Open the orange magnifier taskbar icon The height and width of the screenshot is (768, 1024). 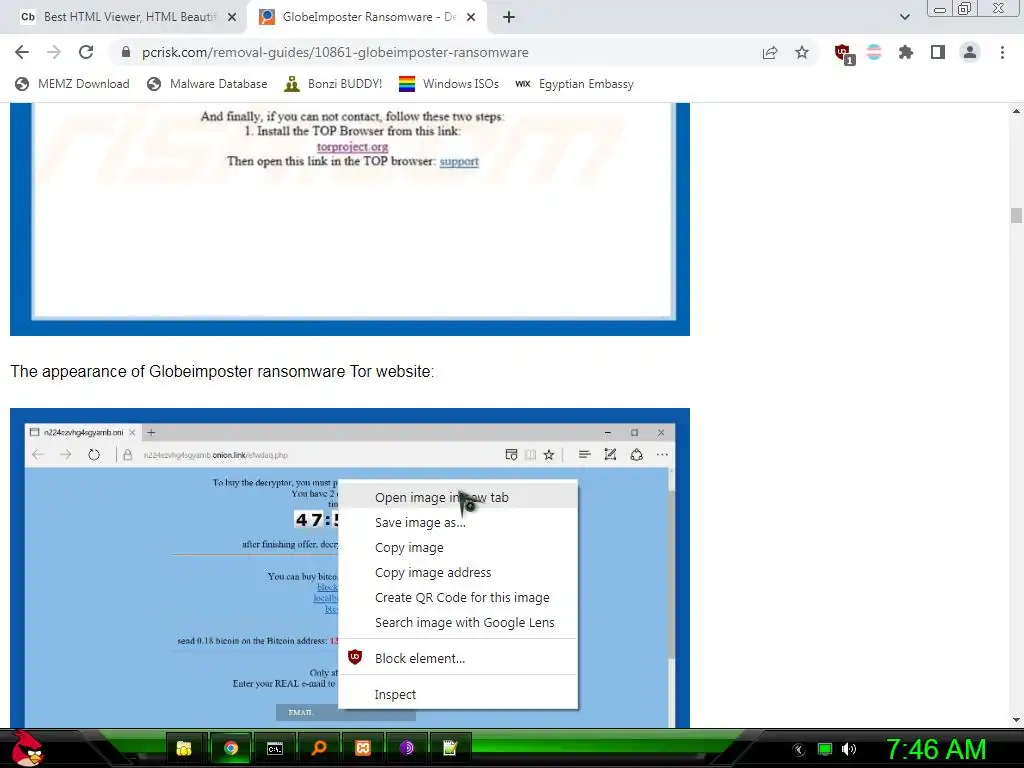(319, 748)
